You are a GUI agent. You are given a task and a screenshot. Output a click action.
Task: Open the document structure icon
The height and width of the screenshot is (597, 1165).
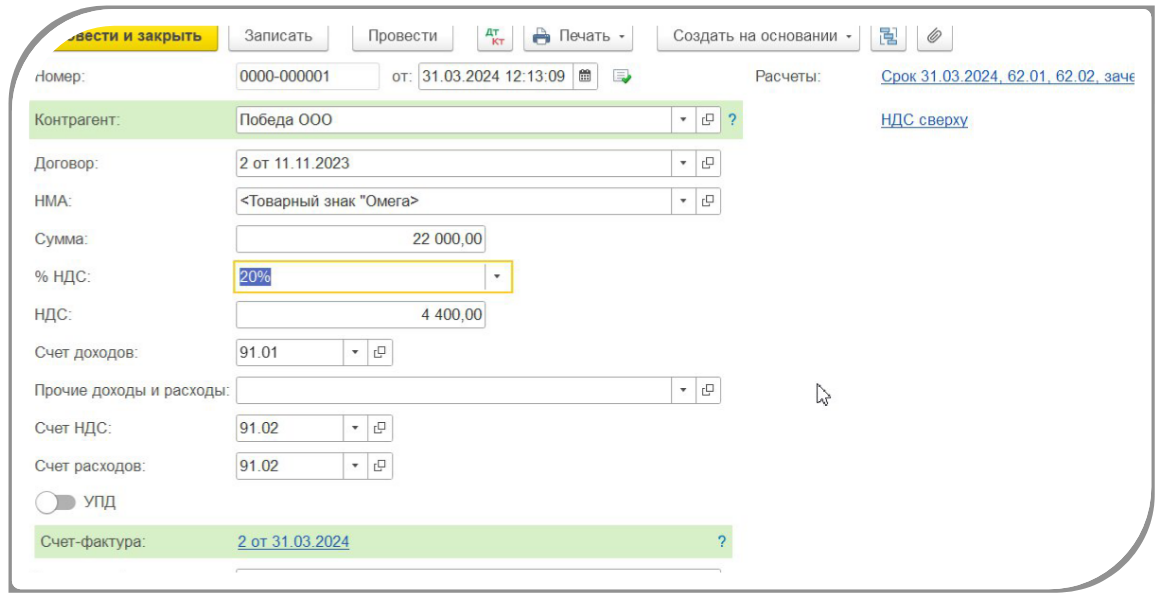[888, 36]
